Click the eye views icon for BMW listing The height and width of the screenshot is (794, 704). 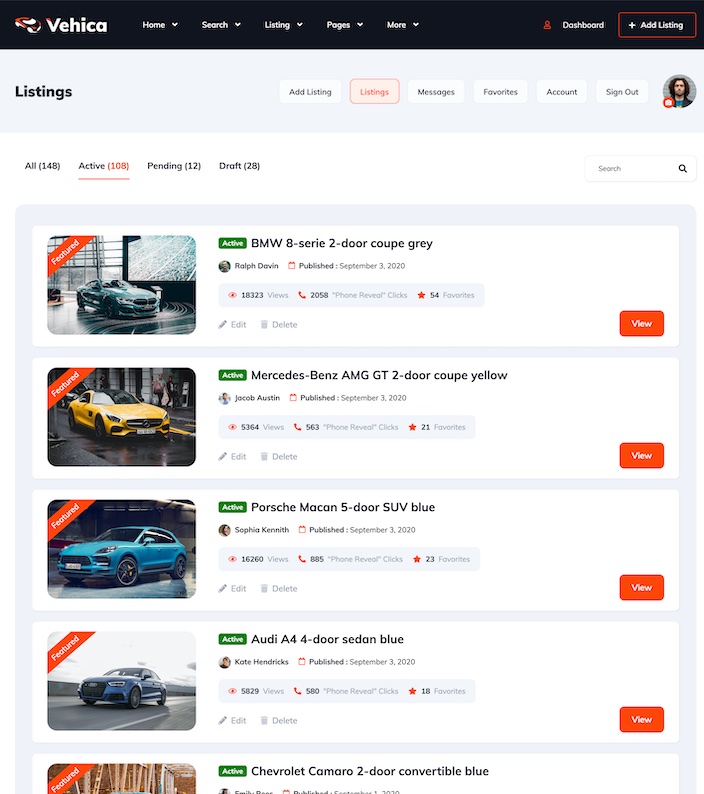click(232, 295)
